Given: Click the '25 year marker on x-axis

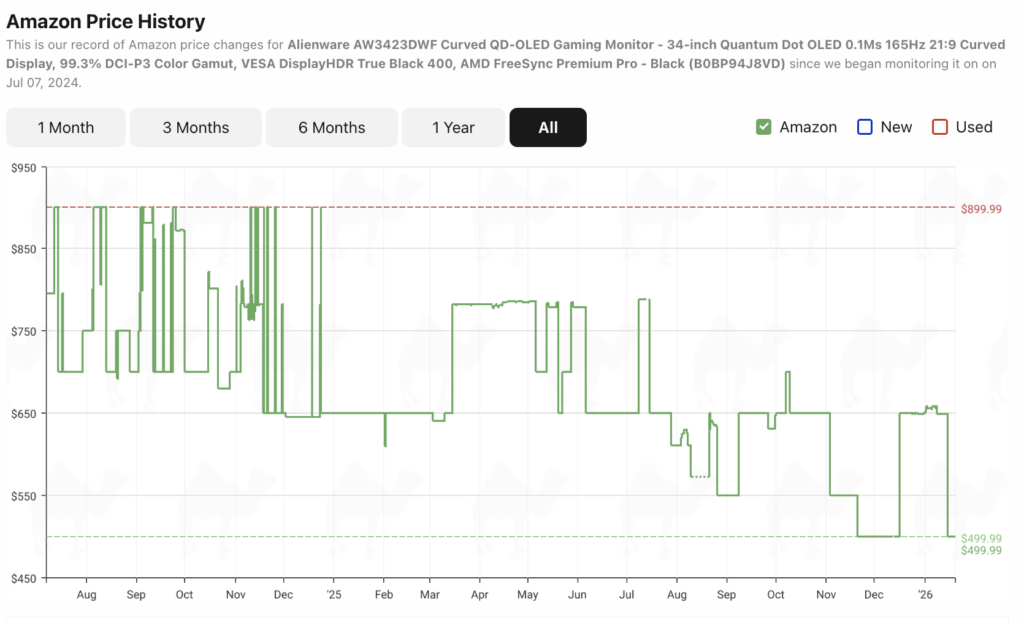Looking at the screenshot, I should pos(333,594).
